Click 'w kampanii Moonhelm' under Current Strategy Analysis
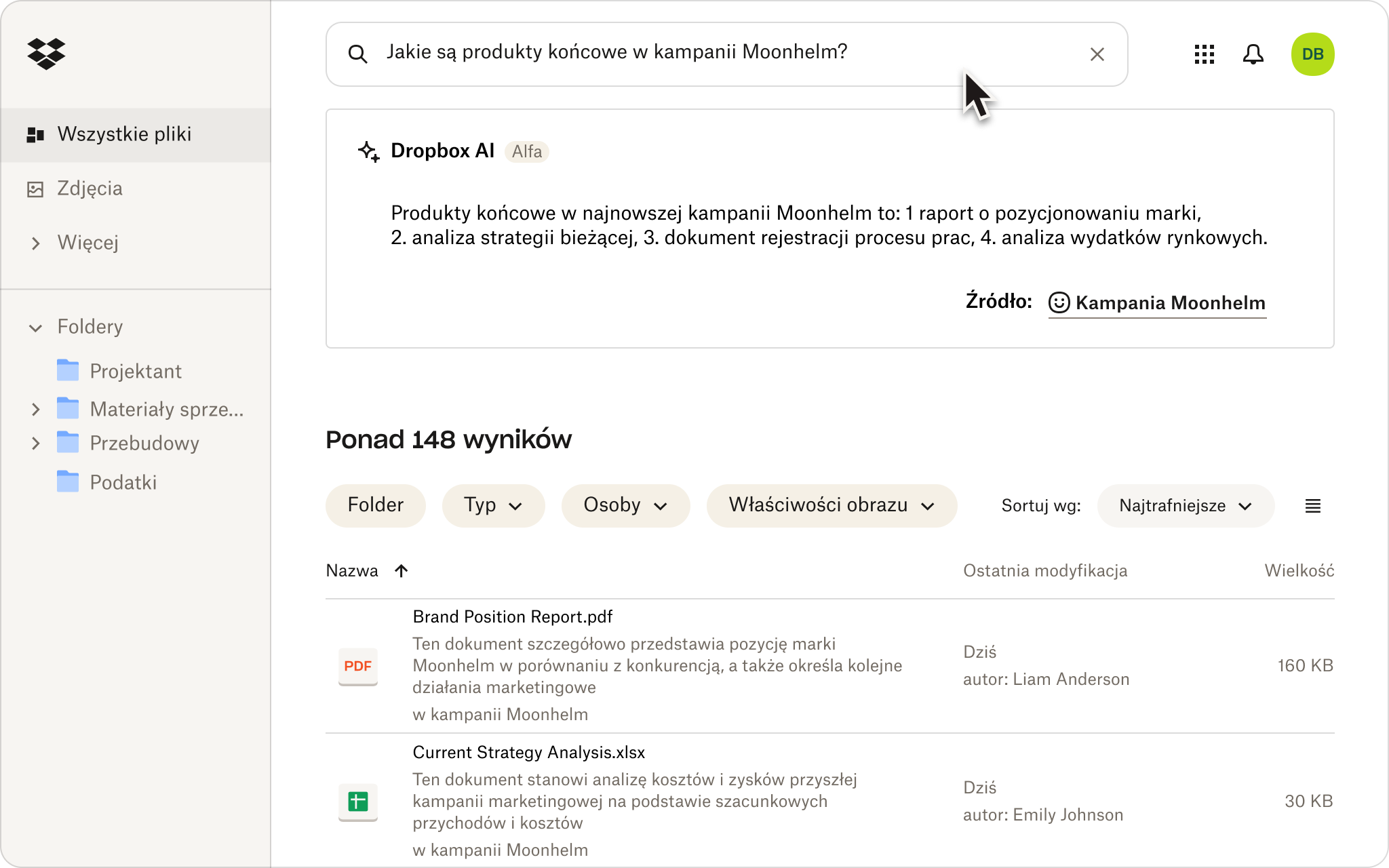This screenshot has width=1389, height=868. point(500,850)
